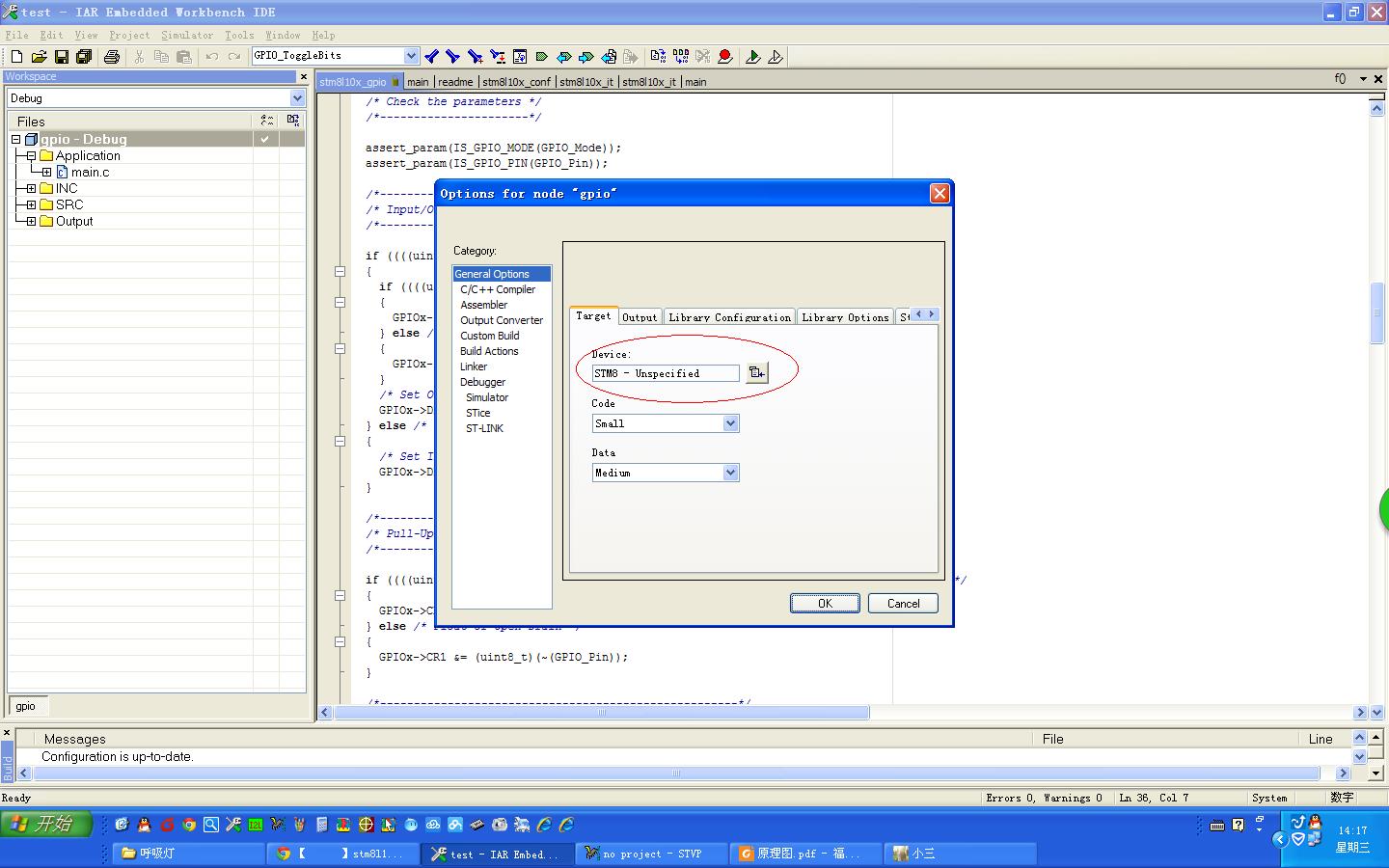Open the Tools menu
This screenshot has height=868, width=1389.
pos(239,35)
